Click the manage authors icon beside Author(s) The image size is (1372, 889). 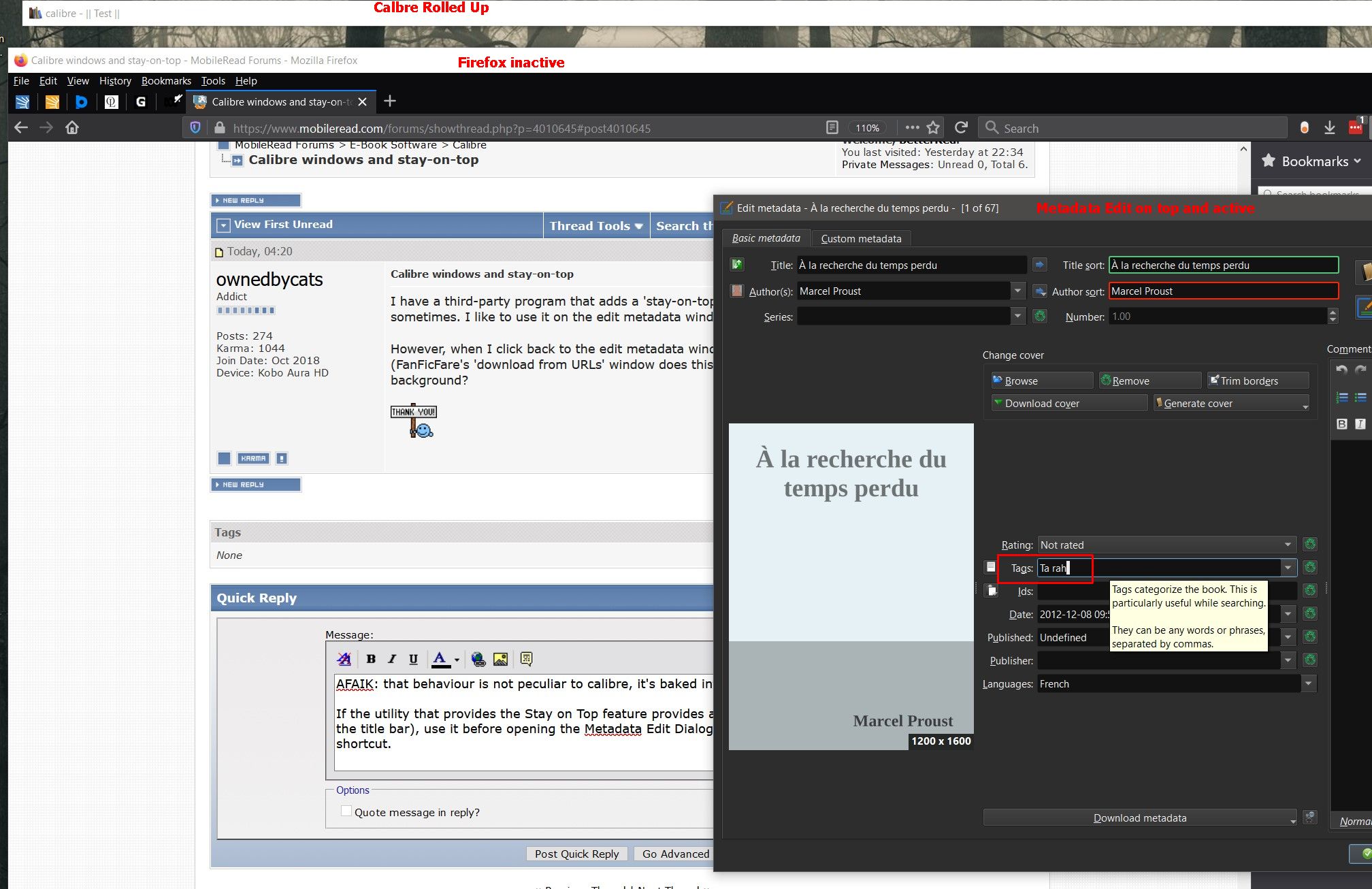[737, 291]
